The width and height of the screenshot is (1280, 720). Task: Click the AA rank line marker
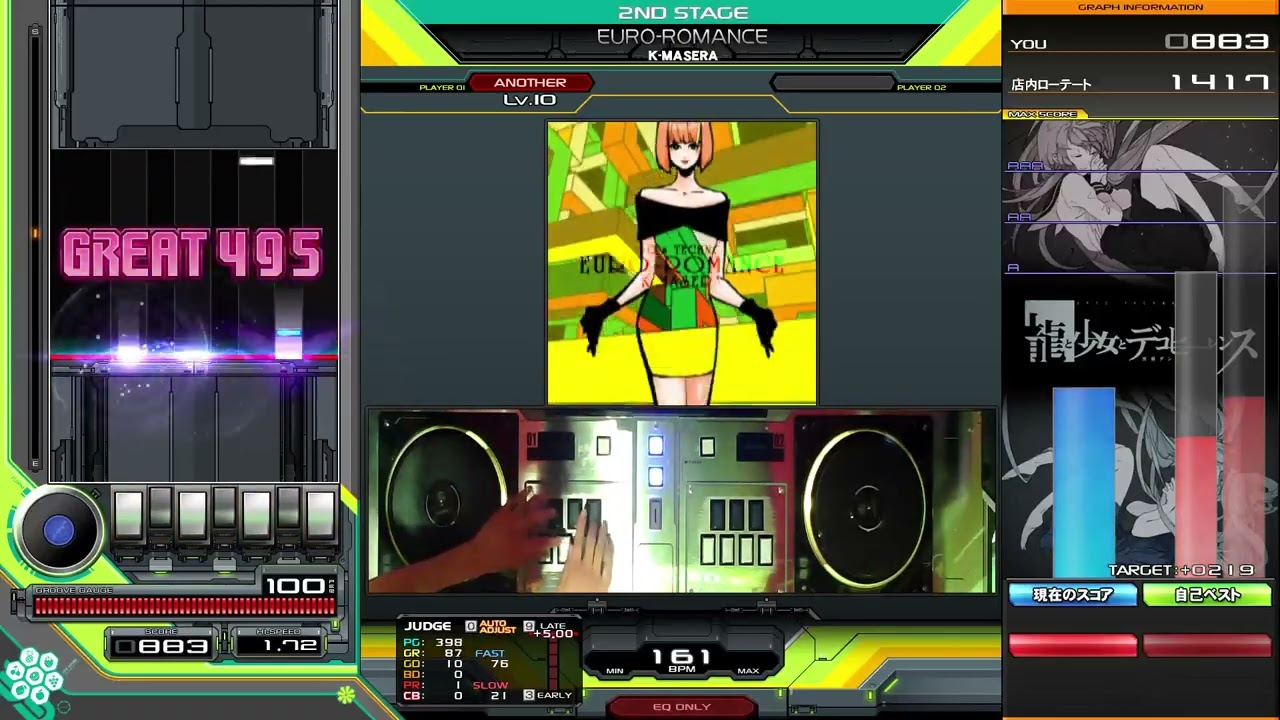pos(1018,217)
